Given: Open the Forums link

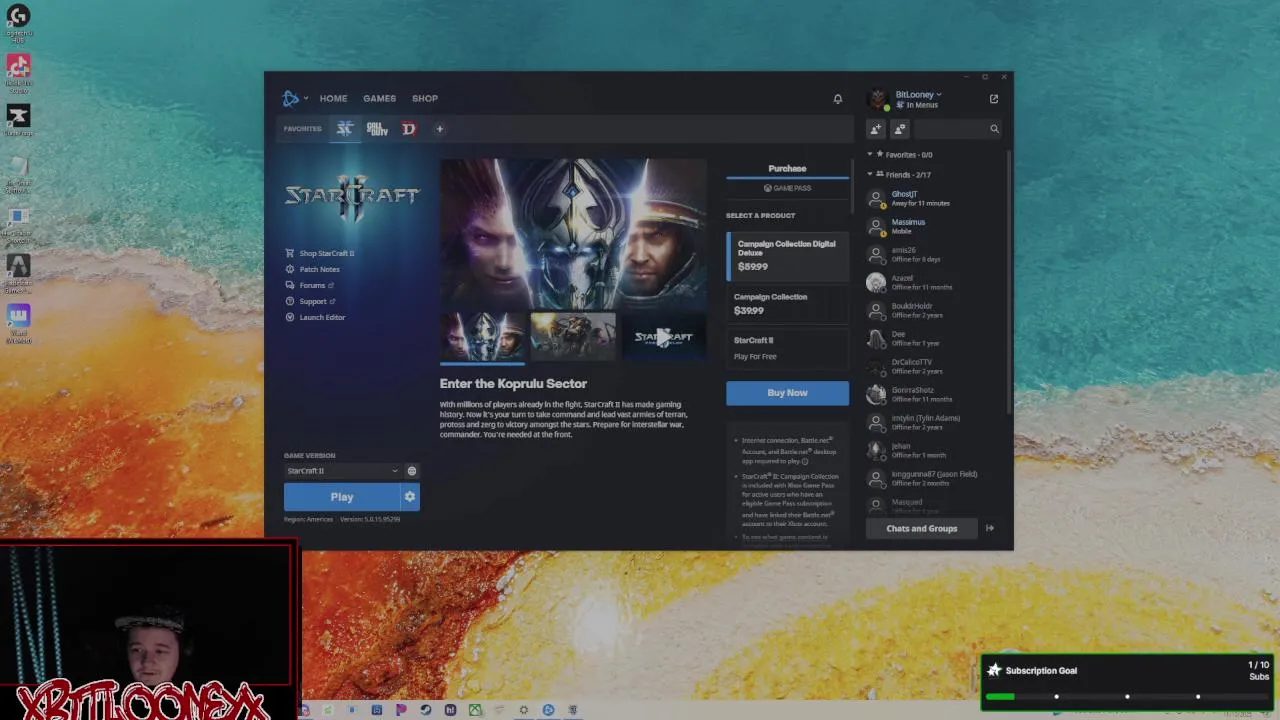Looking at the screenshot, I should point(316,285).
